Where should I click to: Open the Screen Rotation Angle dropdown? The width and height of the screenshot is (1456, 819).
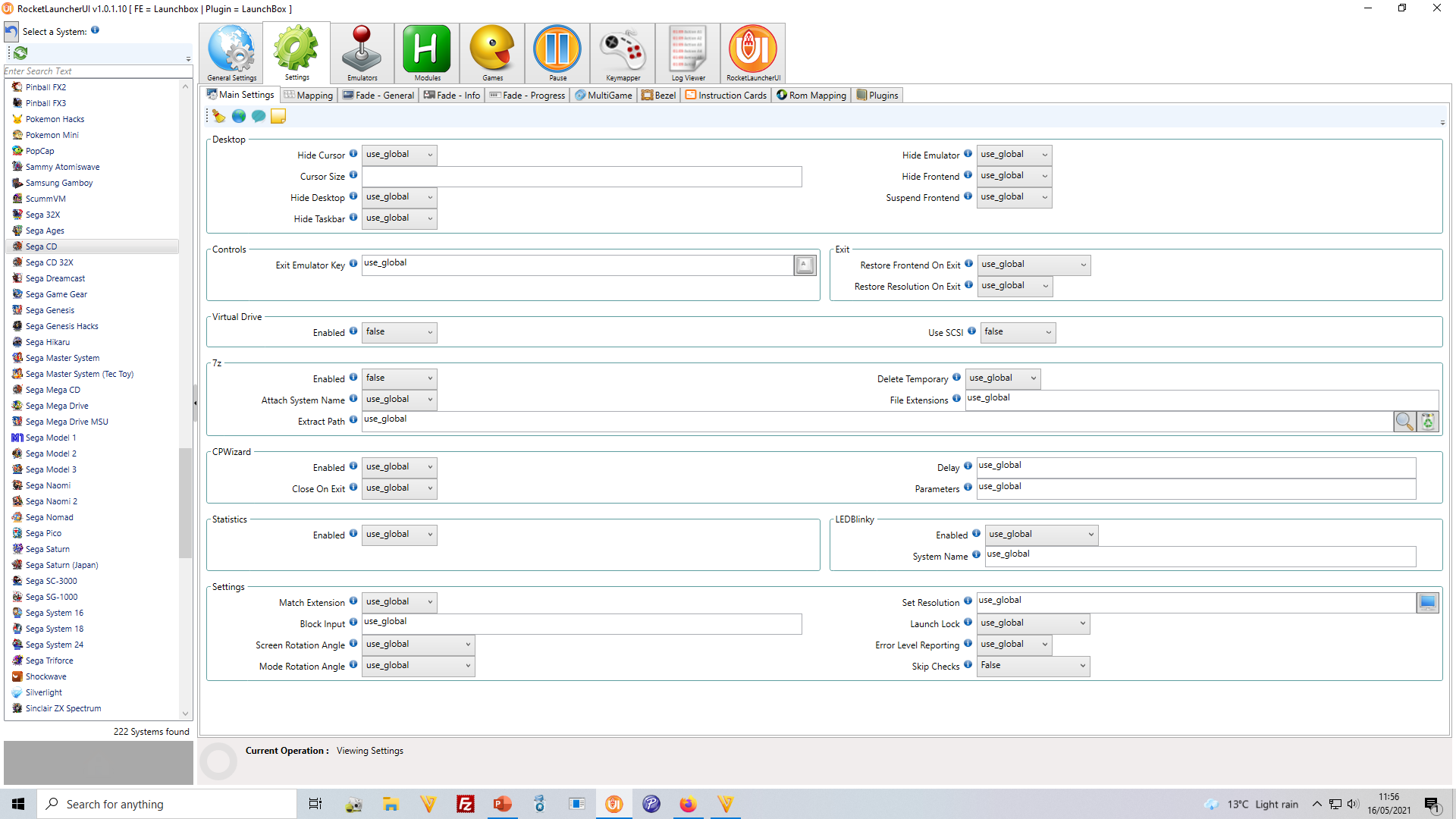coord(418,645)
